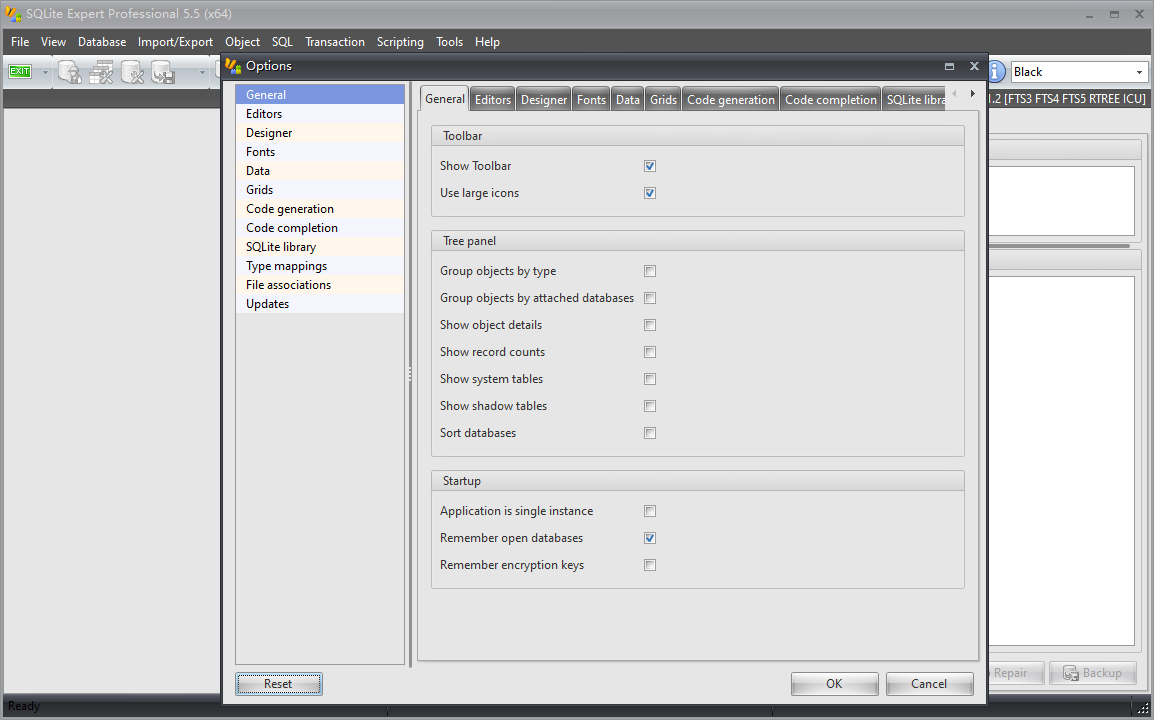This screenshot has width=1154, height=720.
Task: Enable Show system tables
Action: point(650,378)
